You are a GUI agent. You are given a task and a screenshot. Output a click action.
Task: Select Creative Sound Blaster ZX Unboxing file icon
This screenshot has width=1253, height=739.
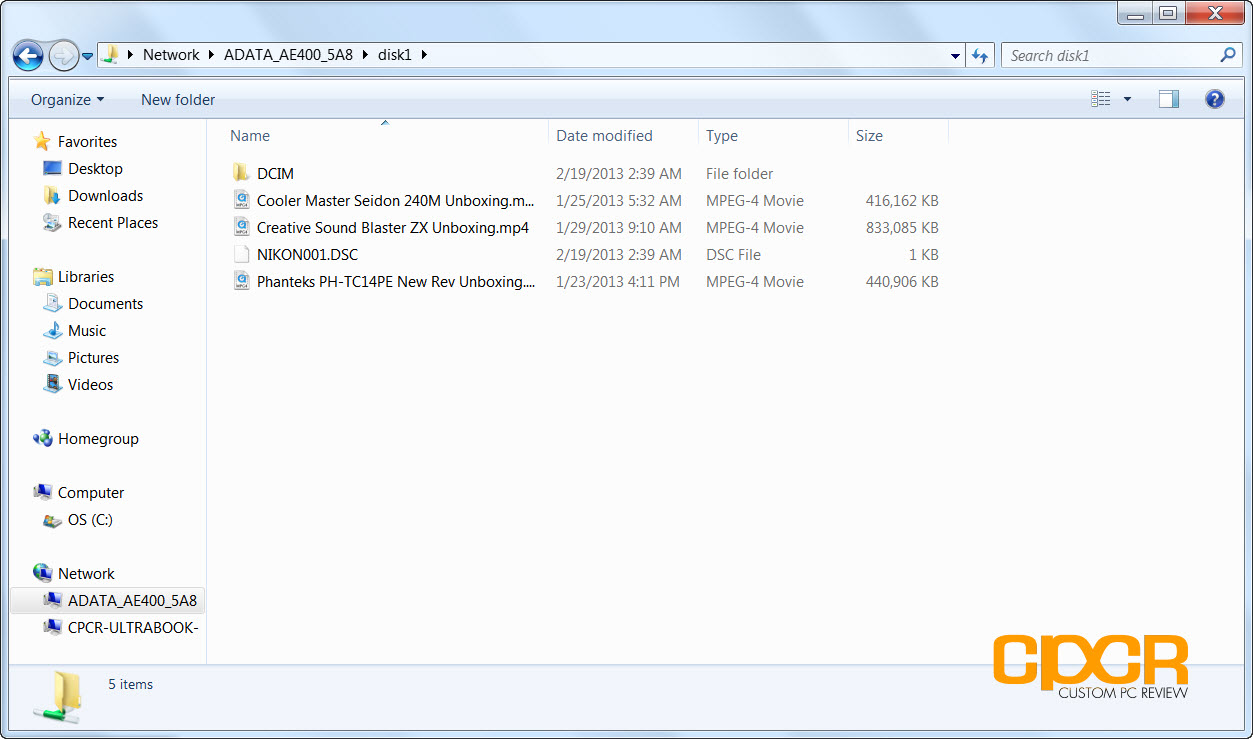point(241,227)
